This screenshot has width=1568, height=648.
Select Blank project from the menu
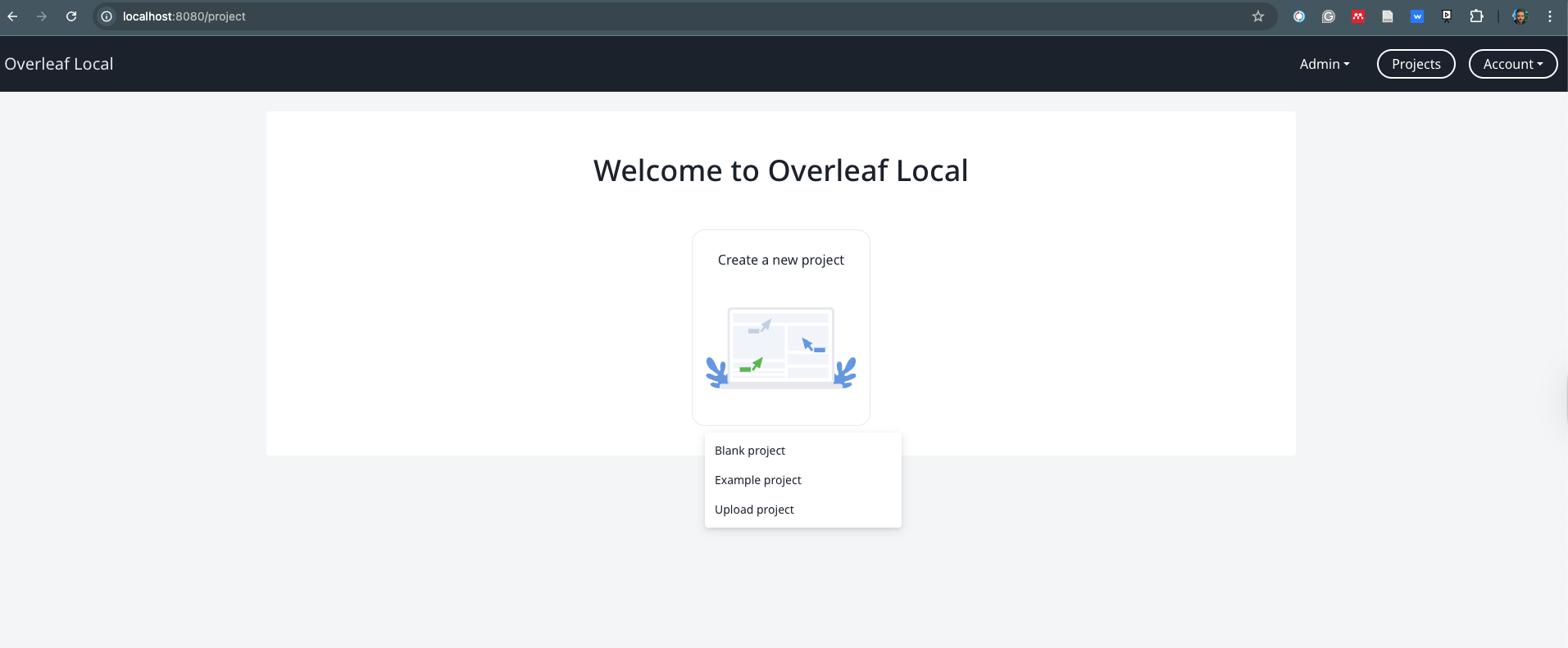[750, 451]
